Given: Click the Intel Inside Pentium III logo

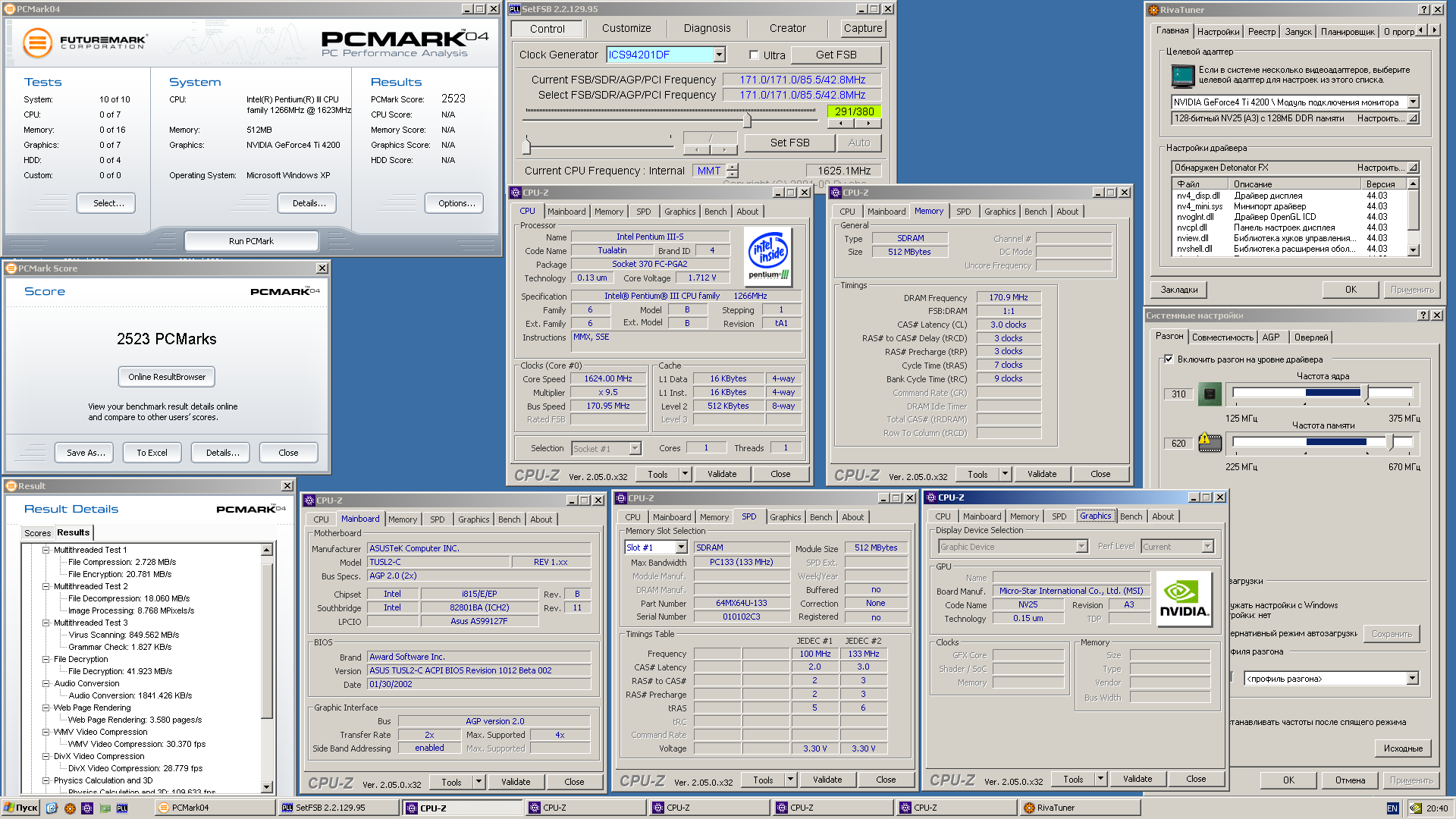Looking at the screenshot, I should [x=767, y=258].
